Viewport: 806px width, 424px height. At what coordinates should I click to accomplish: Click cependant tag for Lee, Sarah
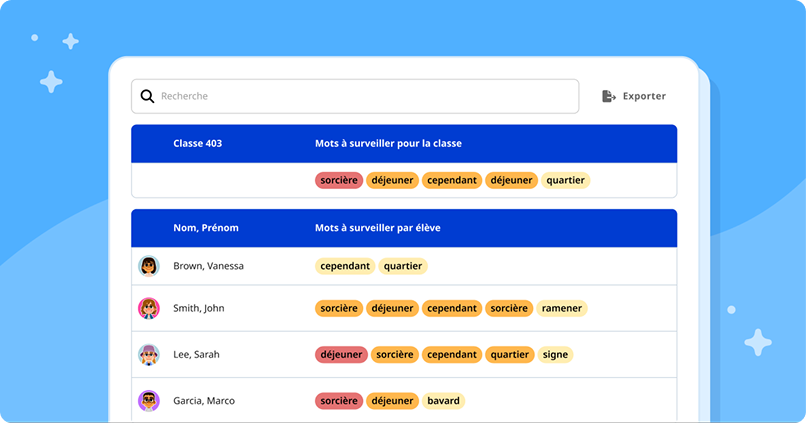(x=452, y=355)
